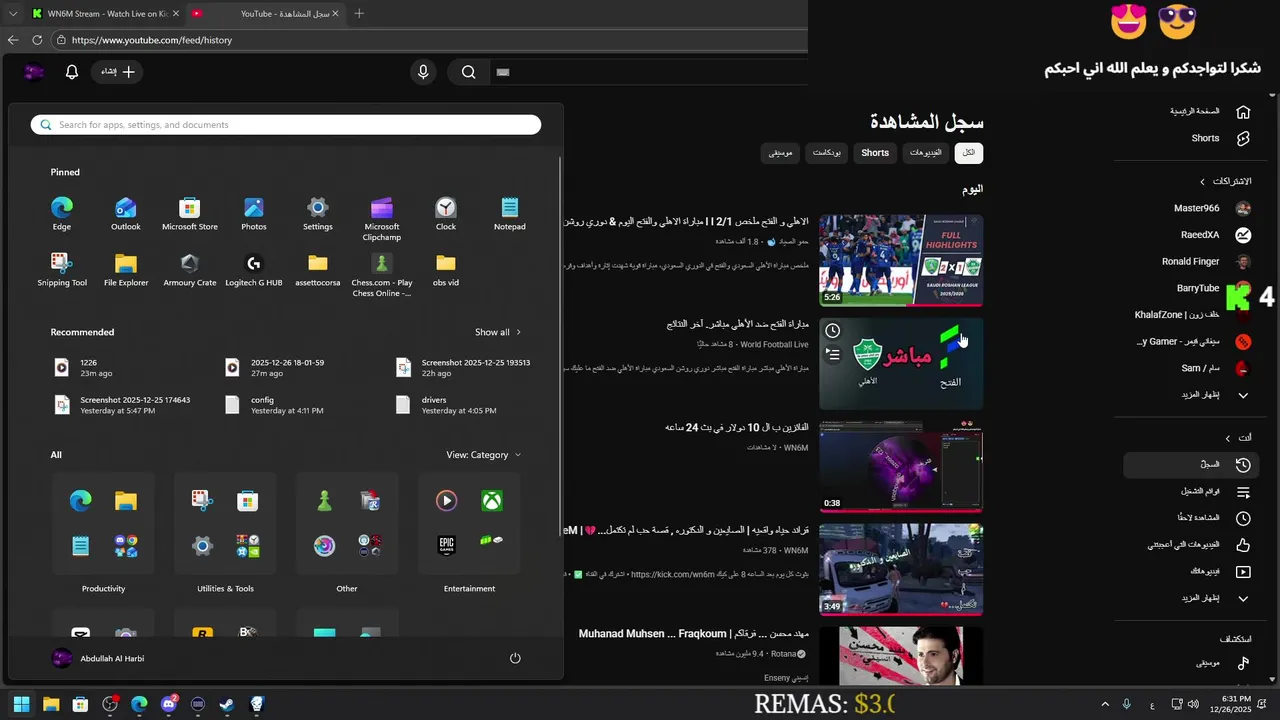1280x720 pixels.
Task: Launch Chess.com Play Chess Online app
Action: point(382,275)
